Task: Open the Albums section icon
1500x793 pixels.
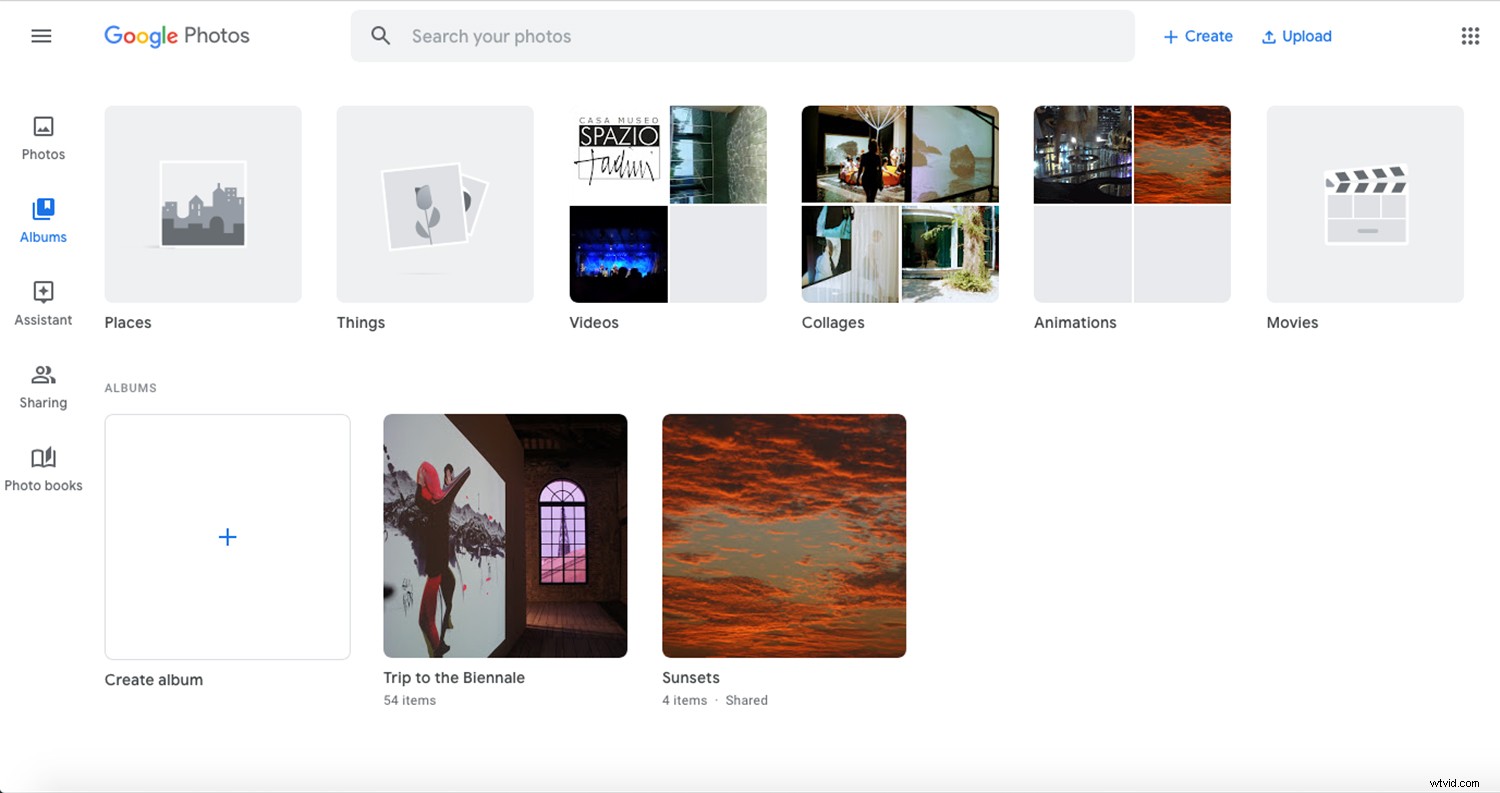Action: [43, 210]
